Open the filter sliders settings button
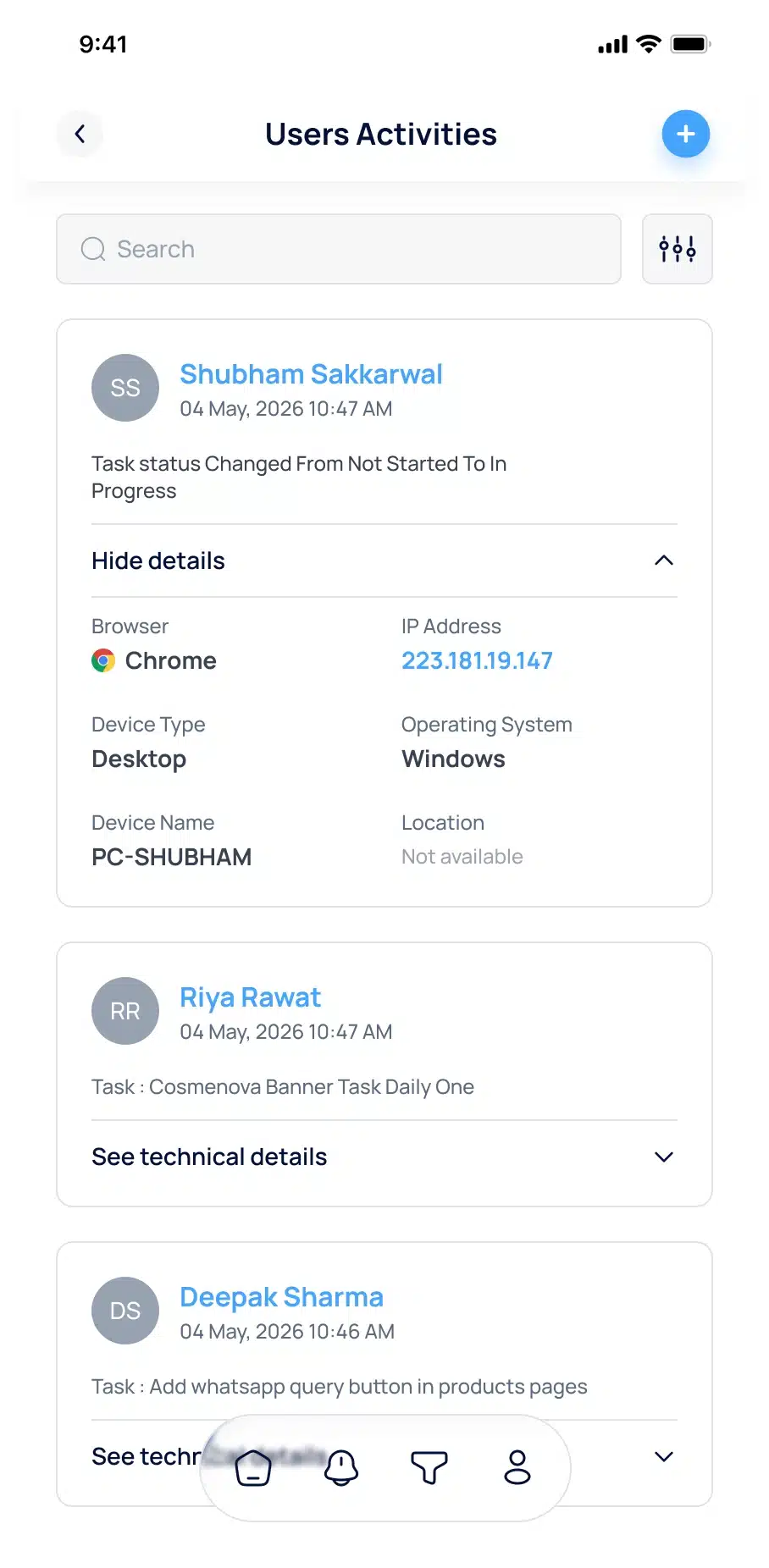Viewport: 769px width, 1568px height. tap(677, 249)
